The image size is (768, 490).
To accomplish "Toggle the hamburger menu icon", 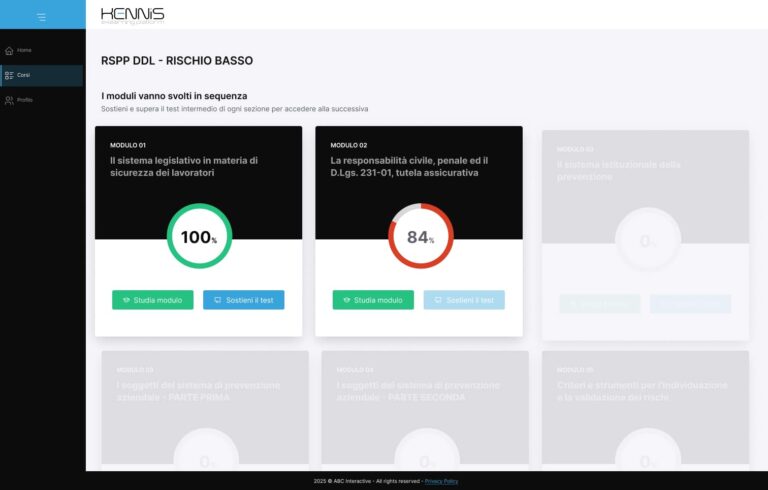I will [x=41, y=17].
